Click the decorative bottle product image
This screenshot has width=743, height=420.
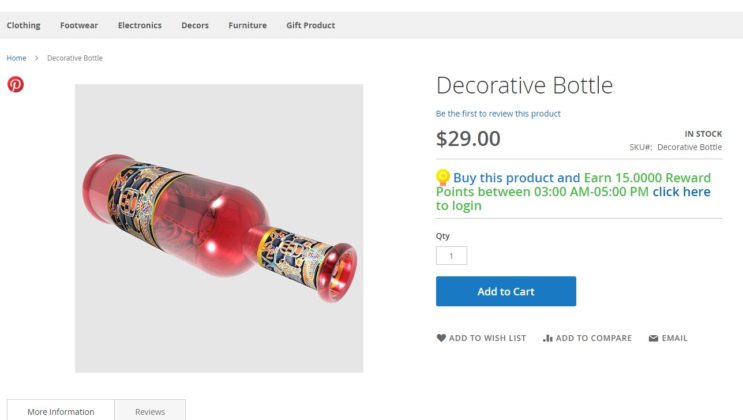tap(219, 228)
